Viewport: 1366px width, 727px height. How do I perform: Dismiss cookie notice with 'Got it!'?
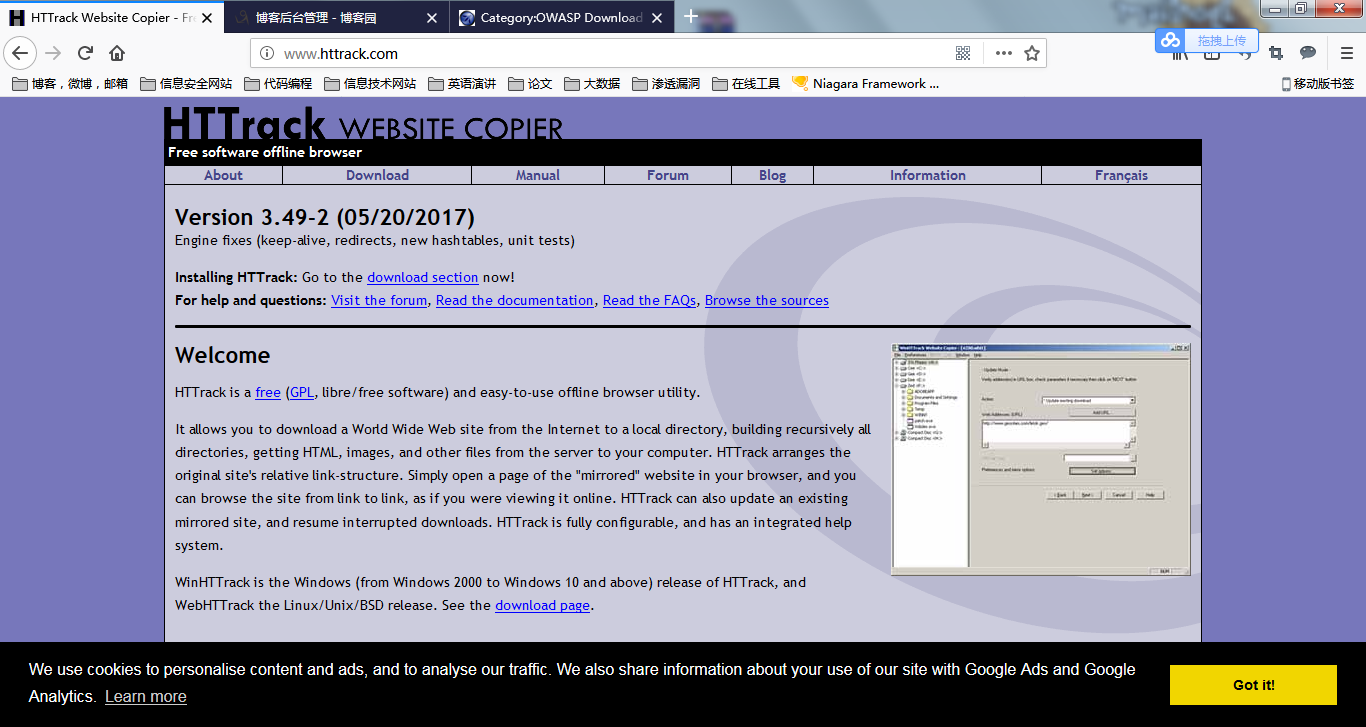(x=1253, y=685)
